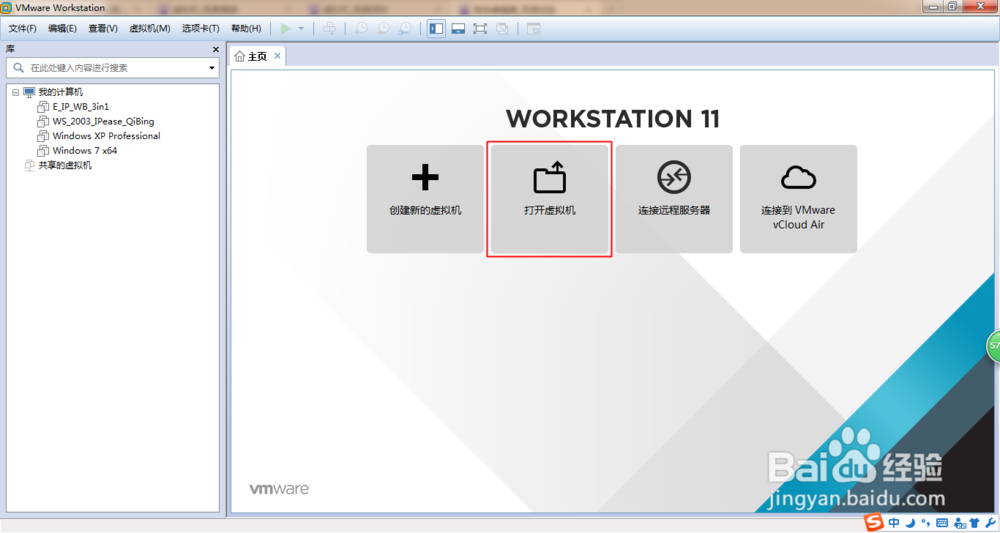Click the Send Ctrl+Alt+Del toolbar icon
The image size is (1000, 533).
pyautogui.click(x=329, y=29)
